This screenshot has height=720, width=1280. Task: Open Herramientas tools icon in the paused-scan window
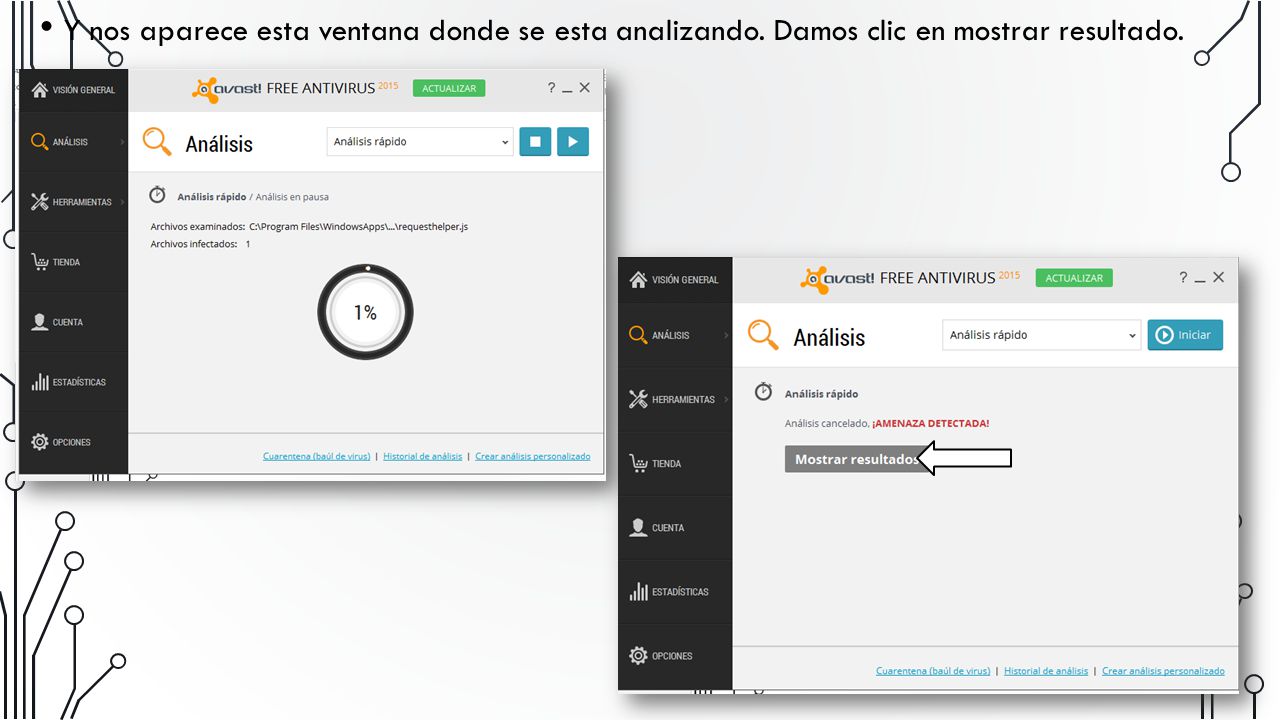point(40,202)
